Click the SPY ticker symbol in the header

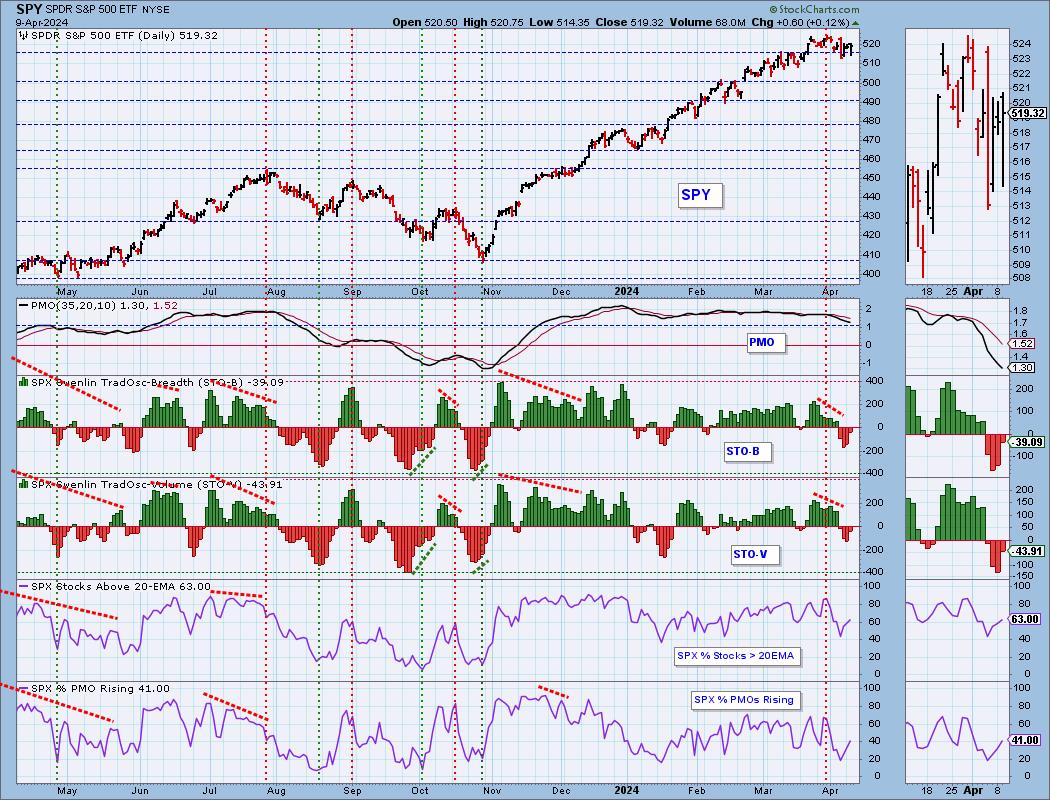[29, 9]
